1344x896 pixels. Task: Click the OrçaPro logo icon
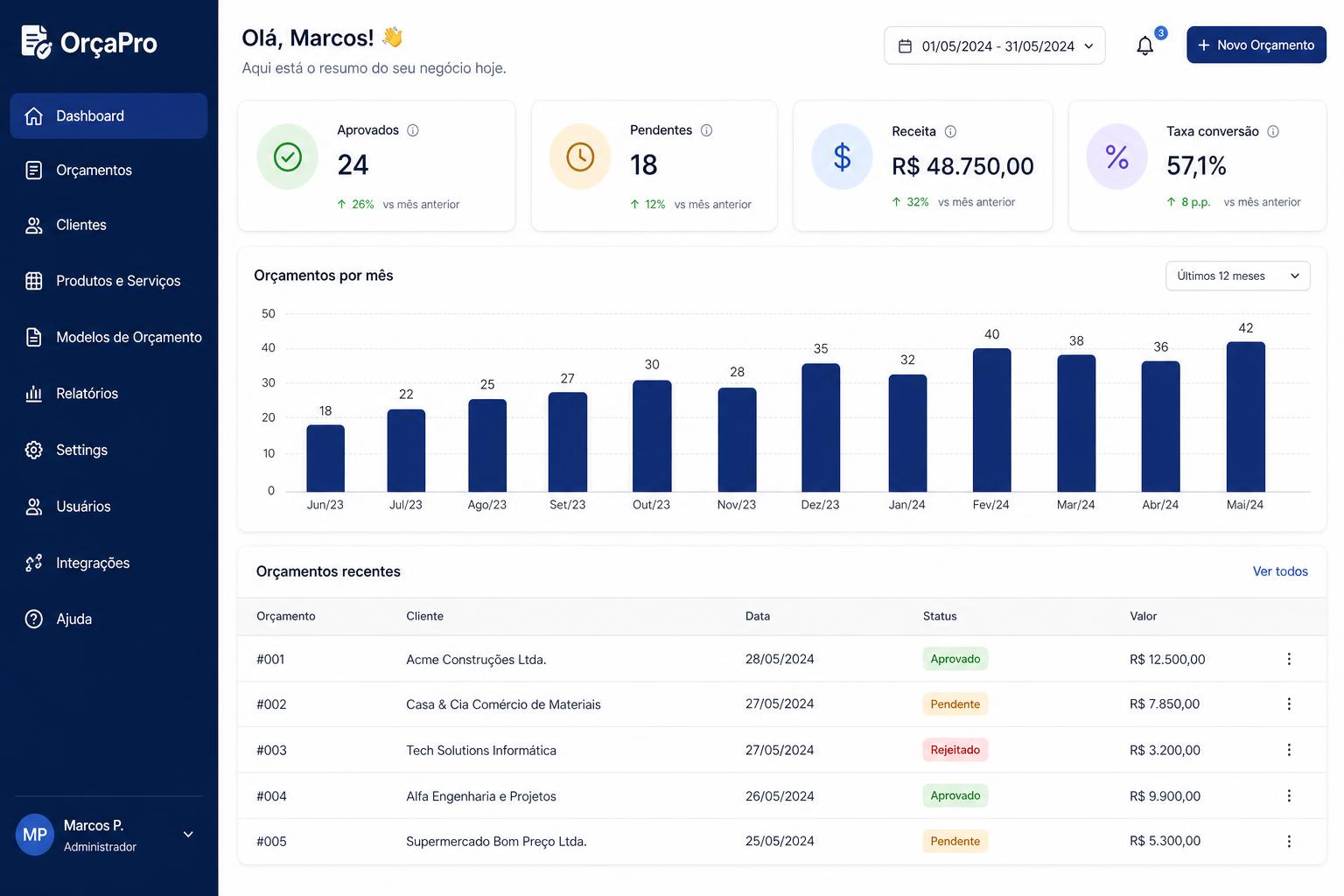(36, 42)
